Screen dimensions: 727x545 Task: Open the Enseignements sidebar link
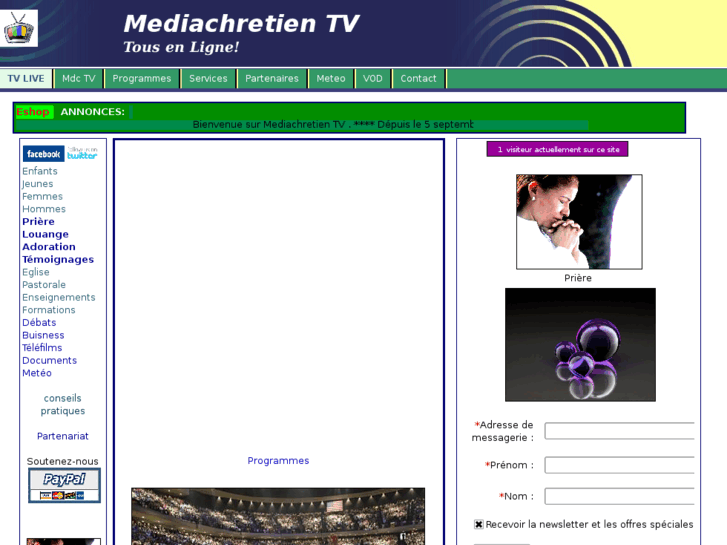[59, 297]
